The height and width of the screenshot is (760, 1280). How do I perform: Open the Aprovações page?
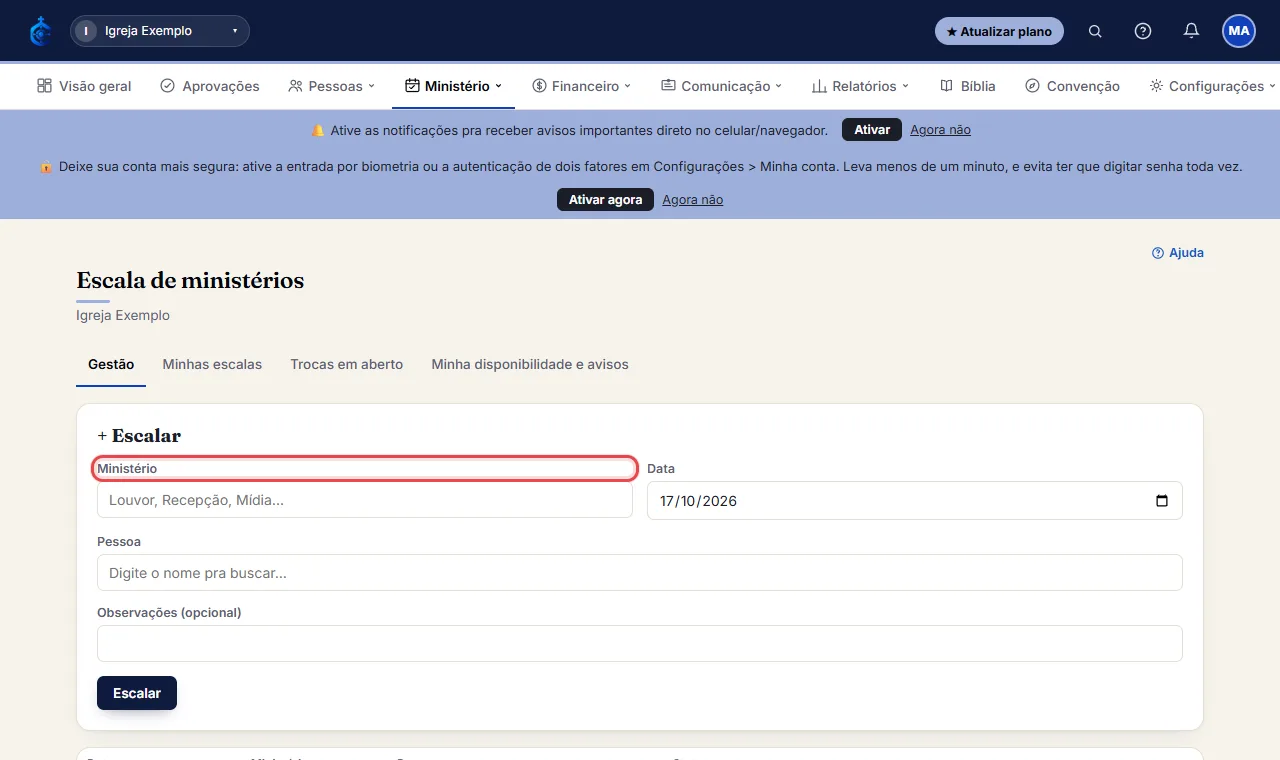point(210,86)
